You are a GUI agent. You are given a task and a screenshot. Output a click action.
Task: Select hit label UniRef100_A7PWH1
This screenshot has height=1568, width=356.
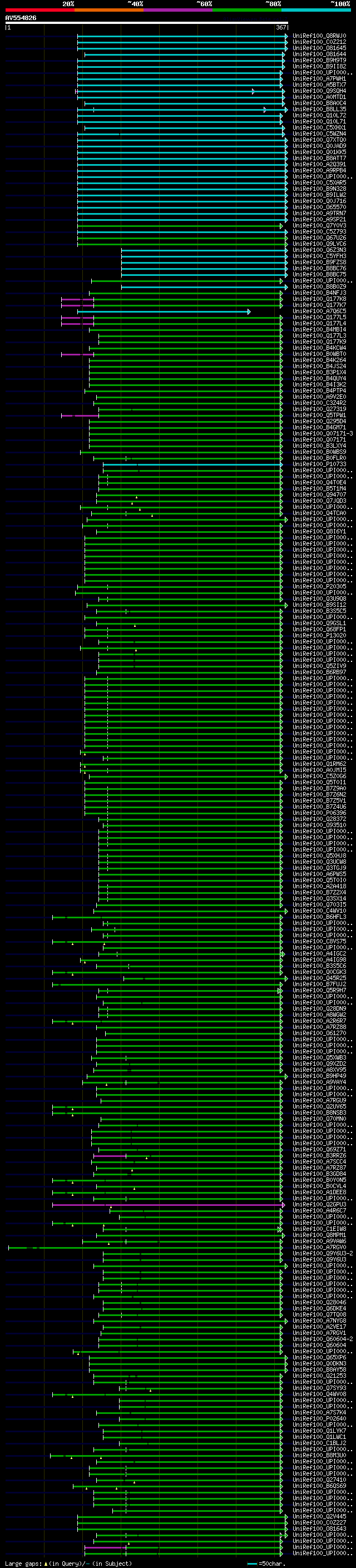319,78
